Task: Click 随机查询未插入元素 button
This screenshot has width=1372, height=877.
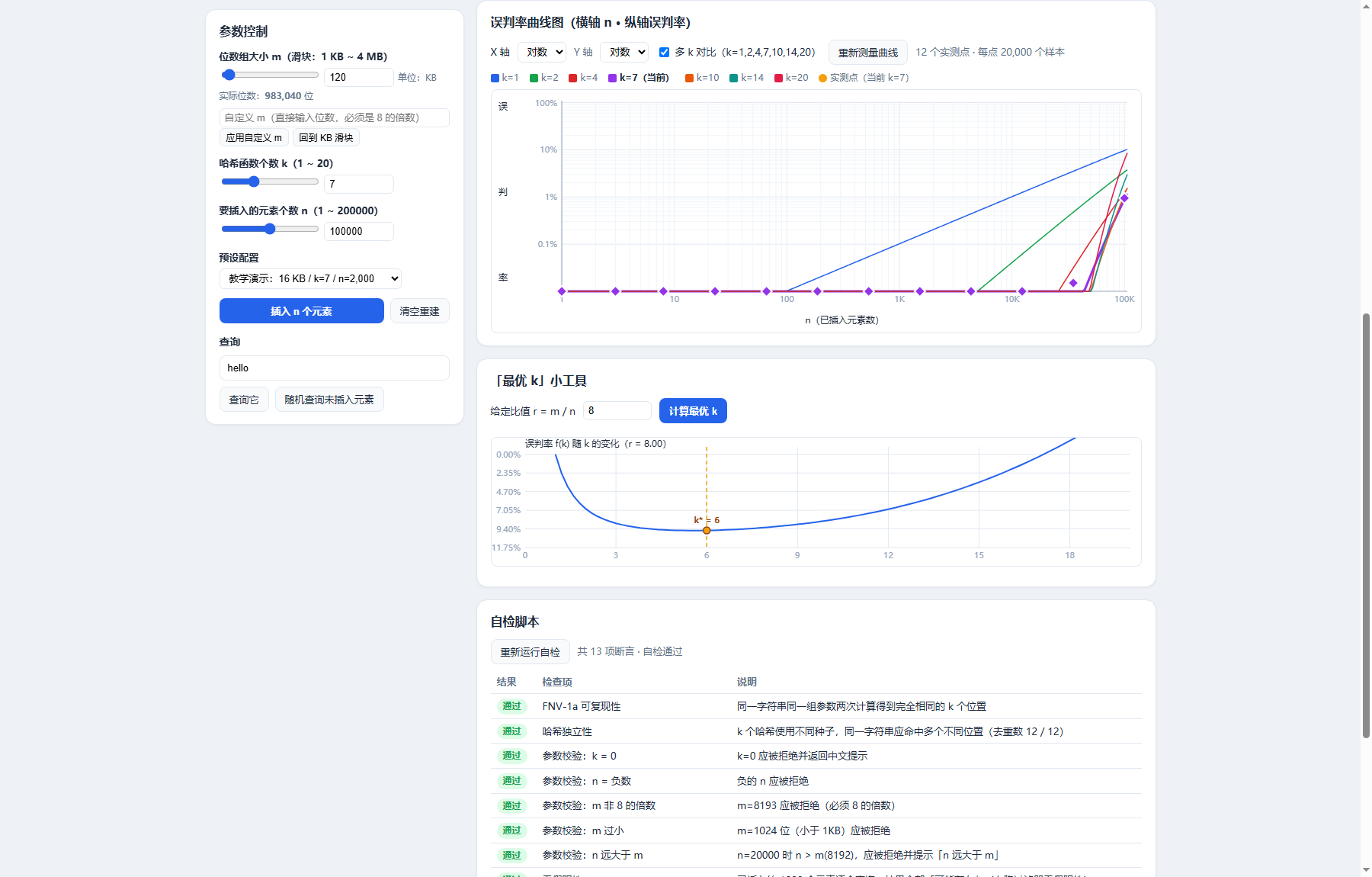Action: [329, 400]
